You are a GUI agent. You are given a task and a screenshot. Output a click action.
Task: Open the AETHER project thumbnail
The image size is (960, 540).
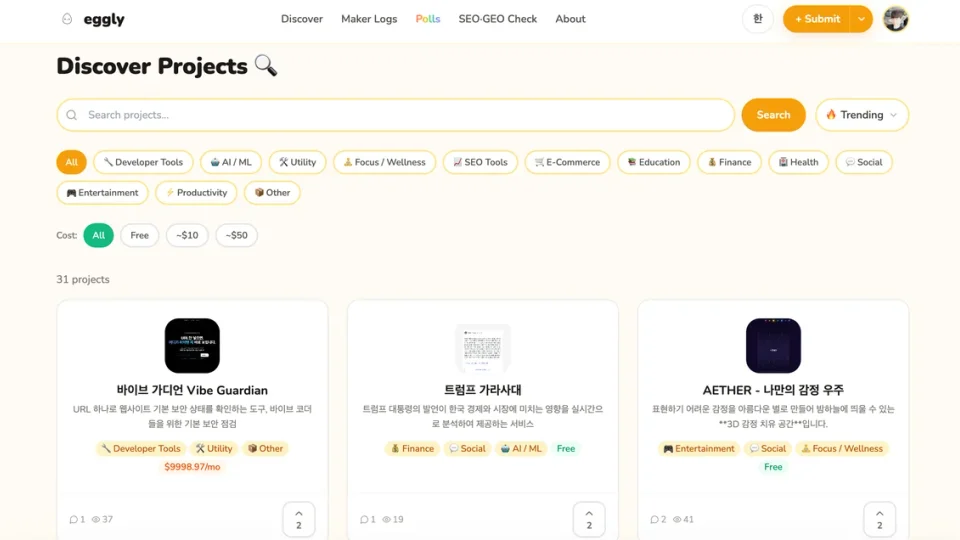tap(773, 346)
